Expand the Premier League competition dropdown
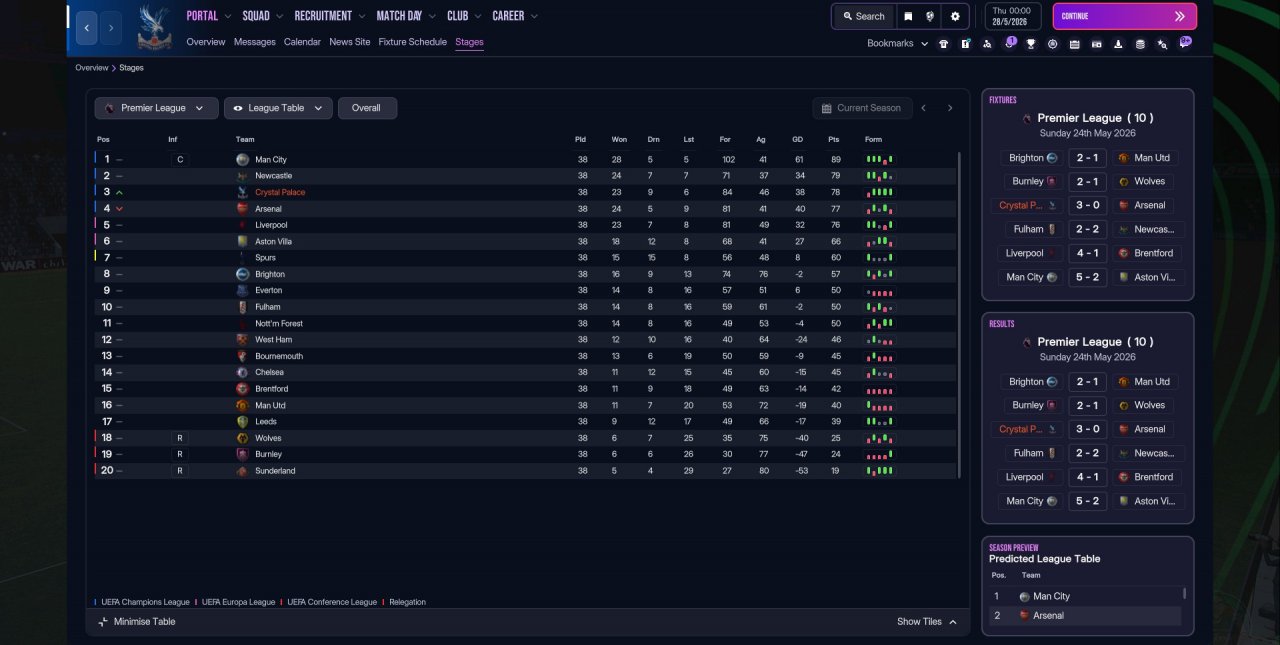This screenshot has width=1280, height=645. coord(156,108)
